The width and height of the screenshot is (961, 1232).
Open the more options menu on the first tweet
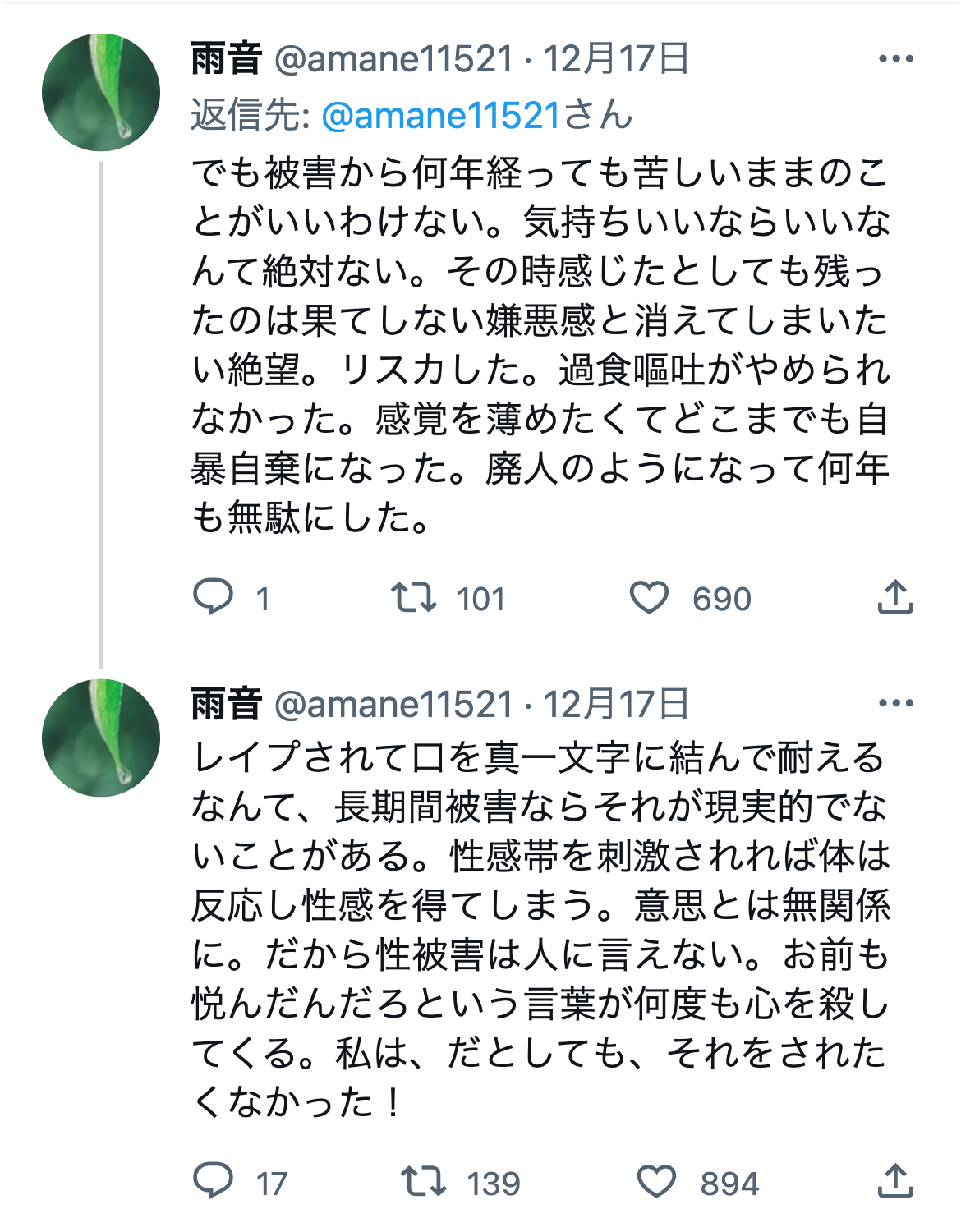[x=895, y=58]
